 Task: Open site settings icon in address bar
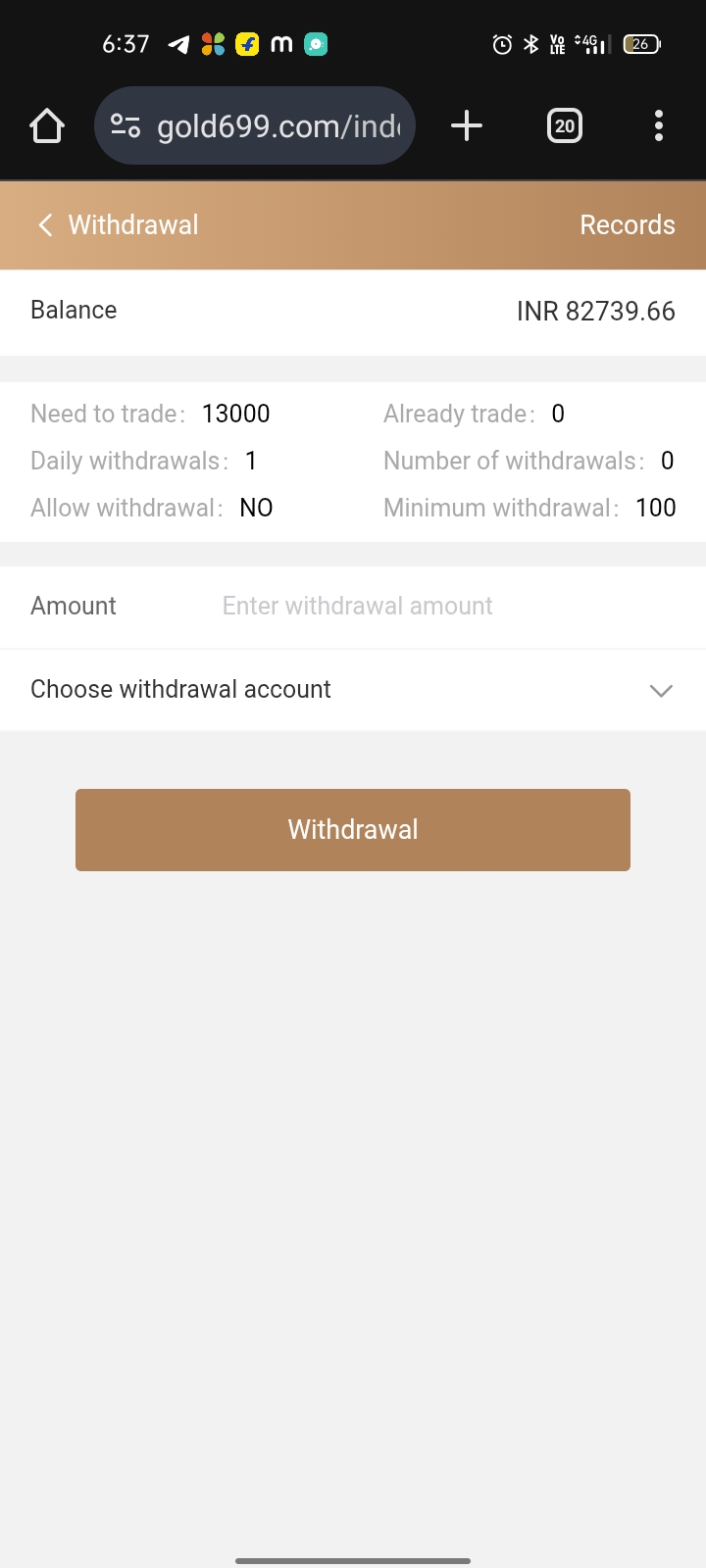[x=126, y=126]
